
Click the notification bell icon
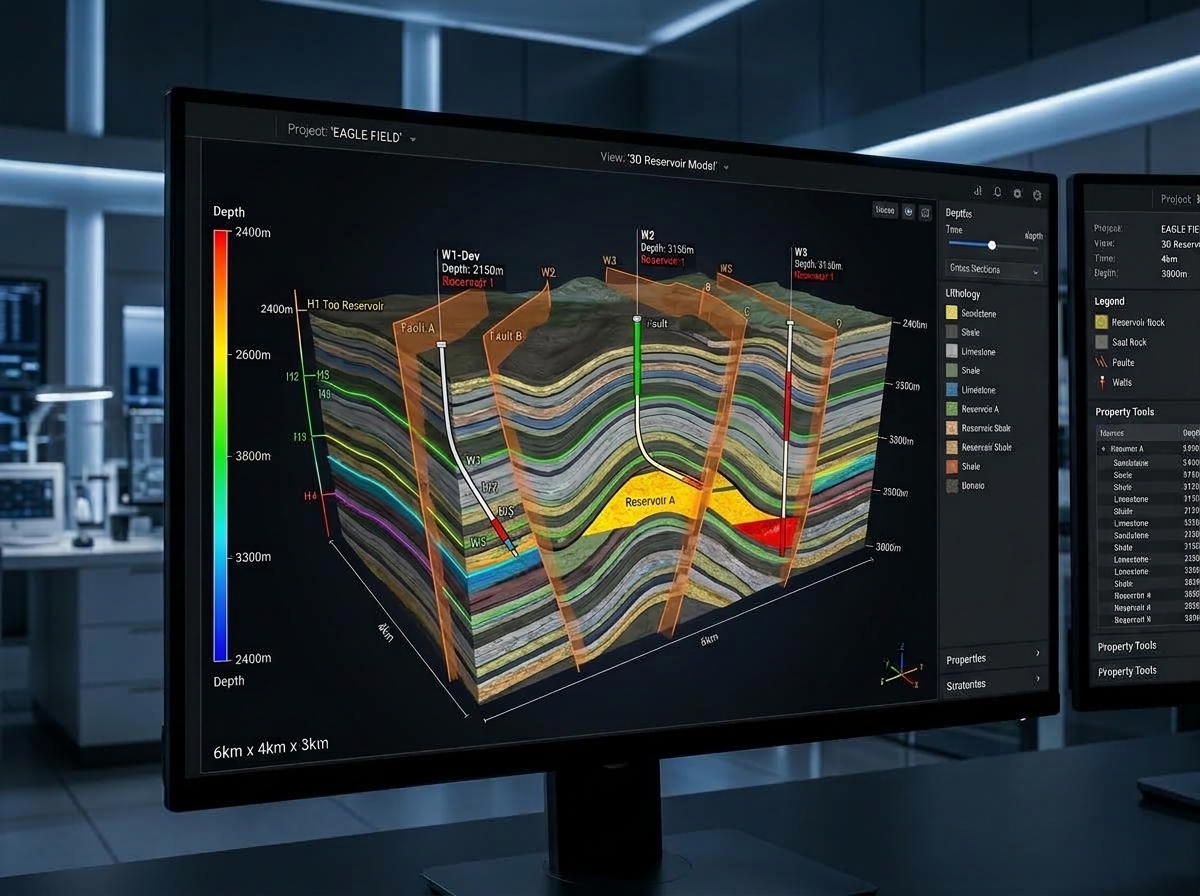coord(997,191)
